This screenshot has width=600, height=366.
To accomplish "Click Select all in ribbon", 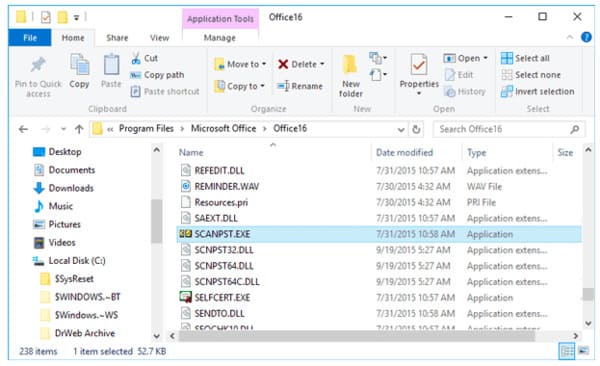I will click(525, 58).
